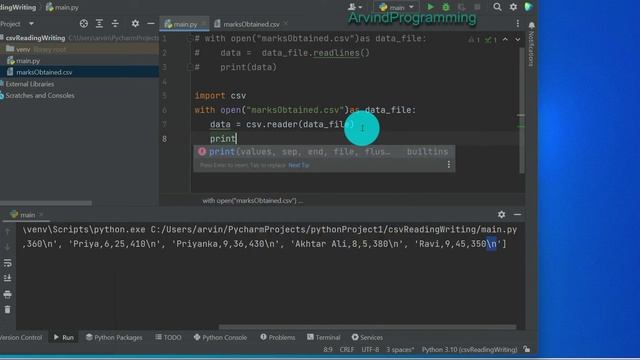Select csvReadingWriting project root
Screen dimensions: 640x360
pyautogui.click(x=35, y=38)
